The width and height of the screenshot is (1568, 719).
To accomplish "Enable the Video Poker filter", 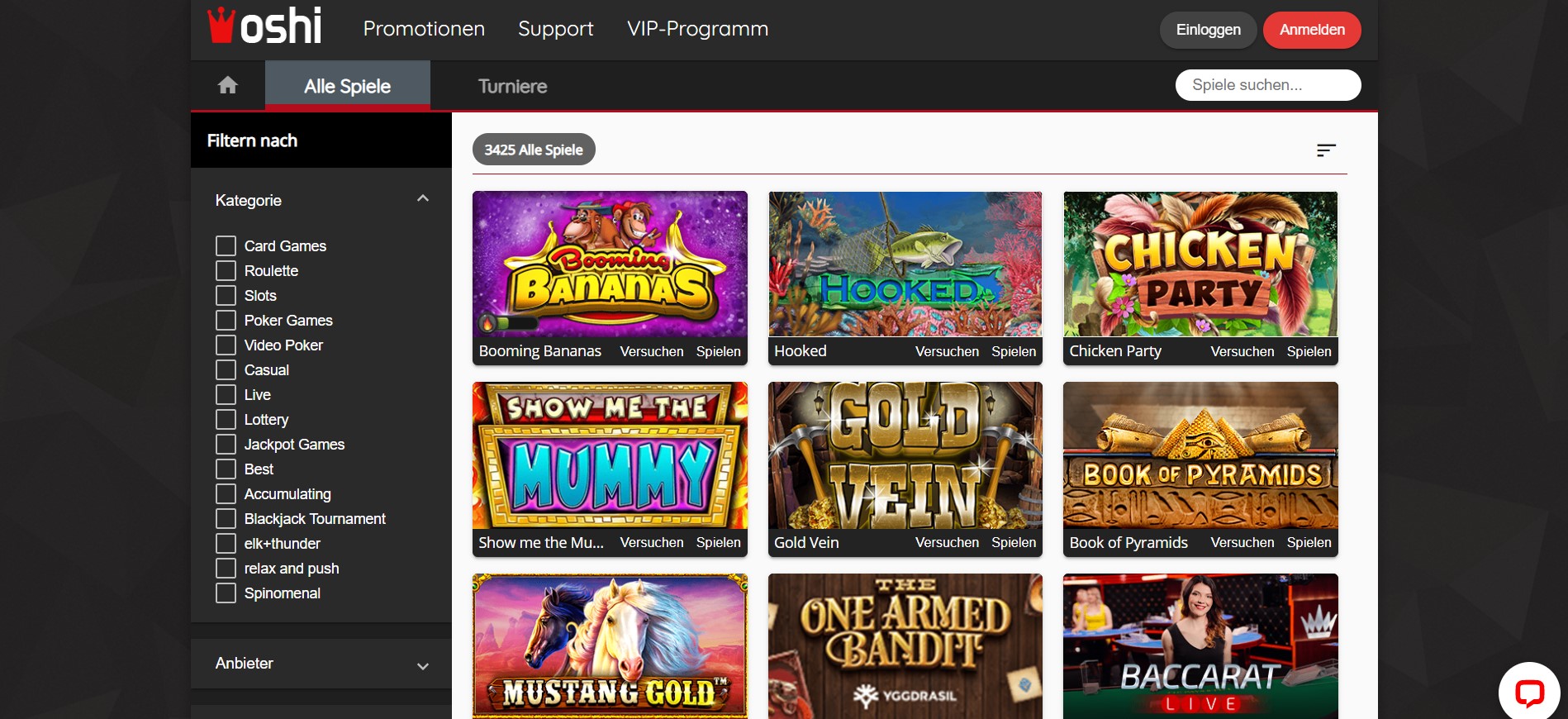I will pos(226,345).
